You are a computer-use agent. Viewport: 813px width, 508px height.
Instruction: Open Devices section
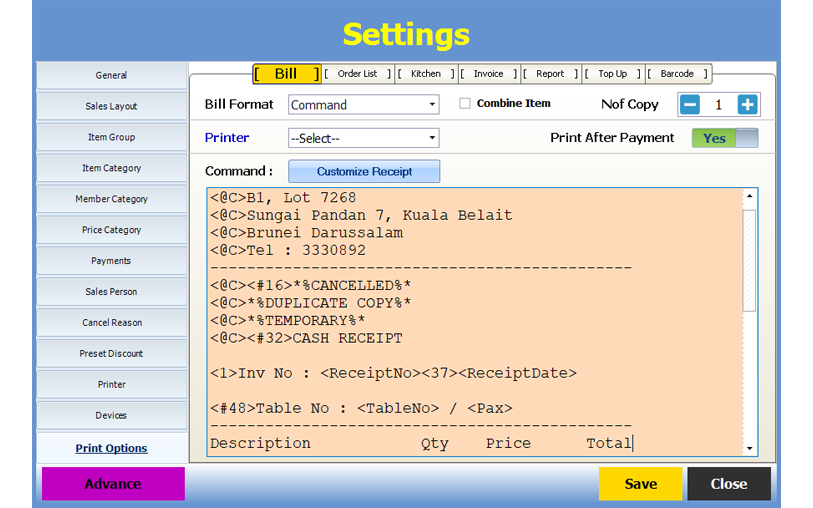click(111, 415)
